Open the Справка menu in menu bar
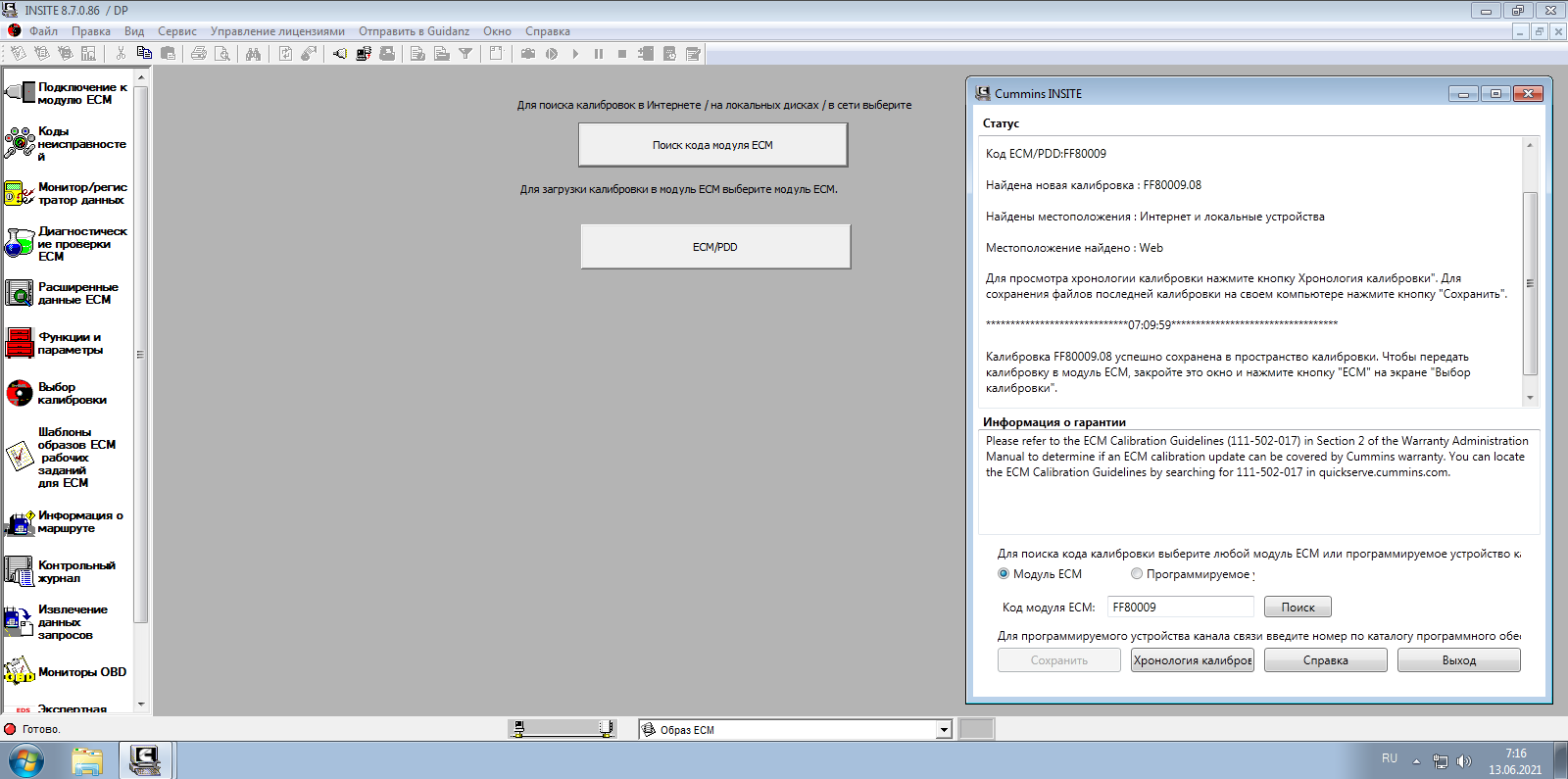This screenshot has height=779, width=1568. point(548,31)
